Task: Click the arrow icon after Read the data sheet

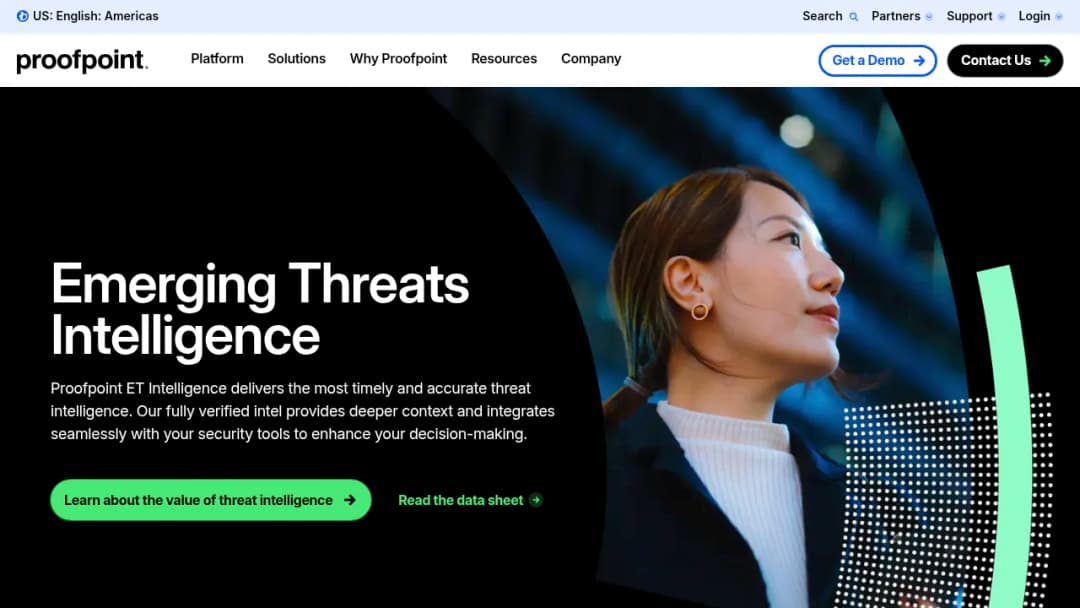Action: pyautogui.click(x=536, y=500)
